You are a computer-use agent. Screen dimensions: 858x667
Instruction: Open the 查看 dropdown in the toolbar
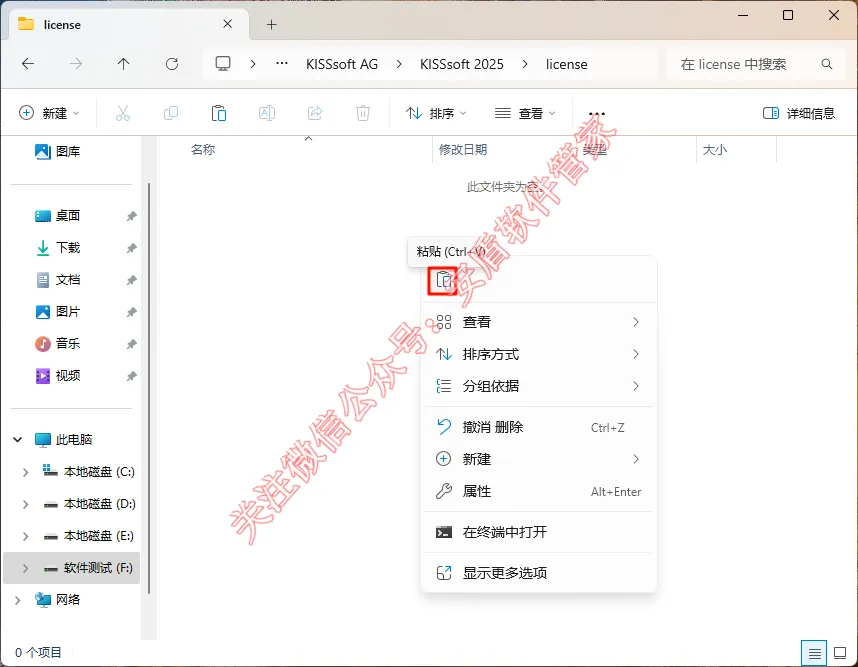525,113
